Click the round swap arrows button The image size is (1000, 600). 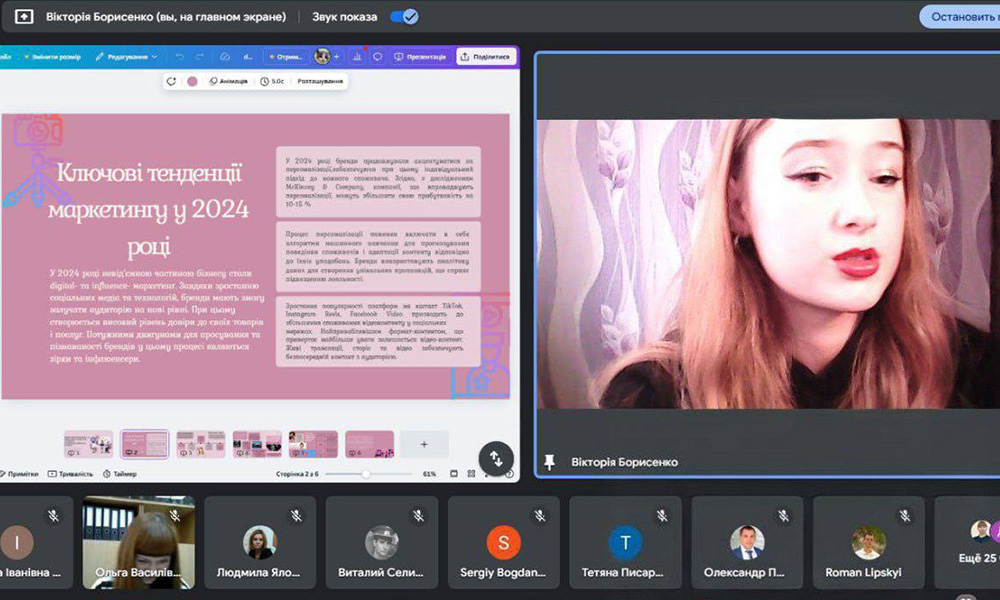click(496, 457)
